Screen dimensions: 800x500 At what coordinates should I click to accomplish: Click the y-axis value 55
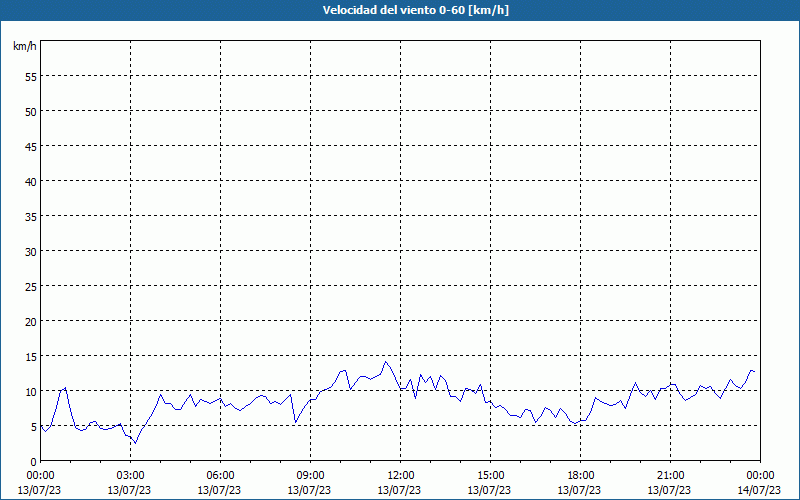coord(31,77)
